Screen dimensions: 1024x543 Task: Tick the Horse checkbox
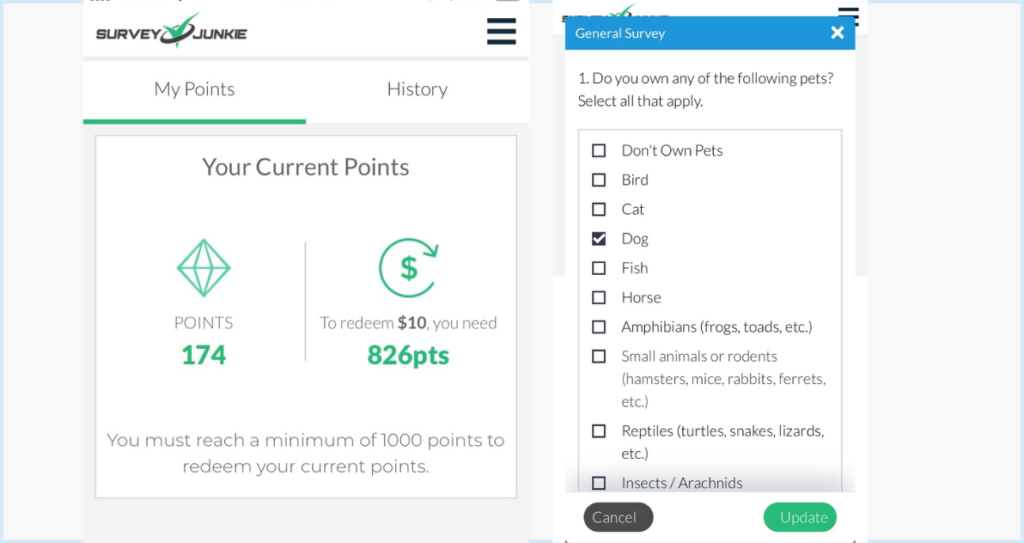tap(599, 297)
